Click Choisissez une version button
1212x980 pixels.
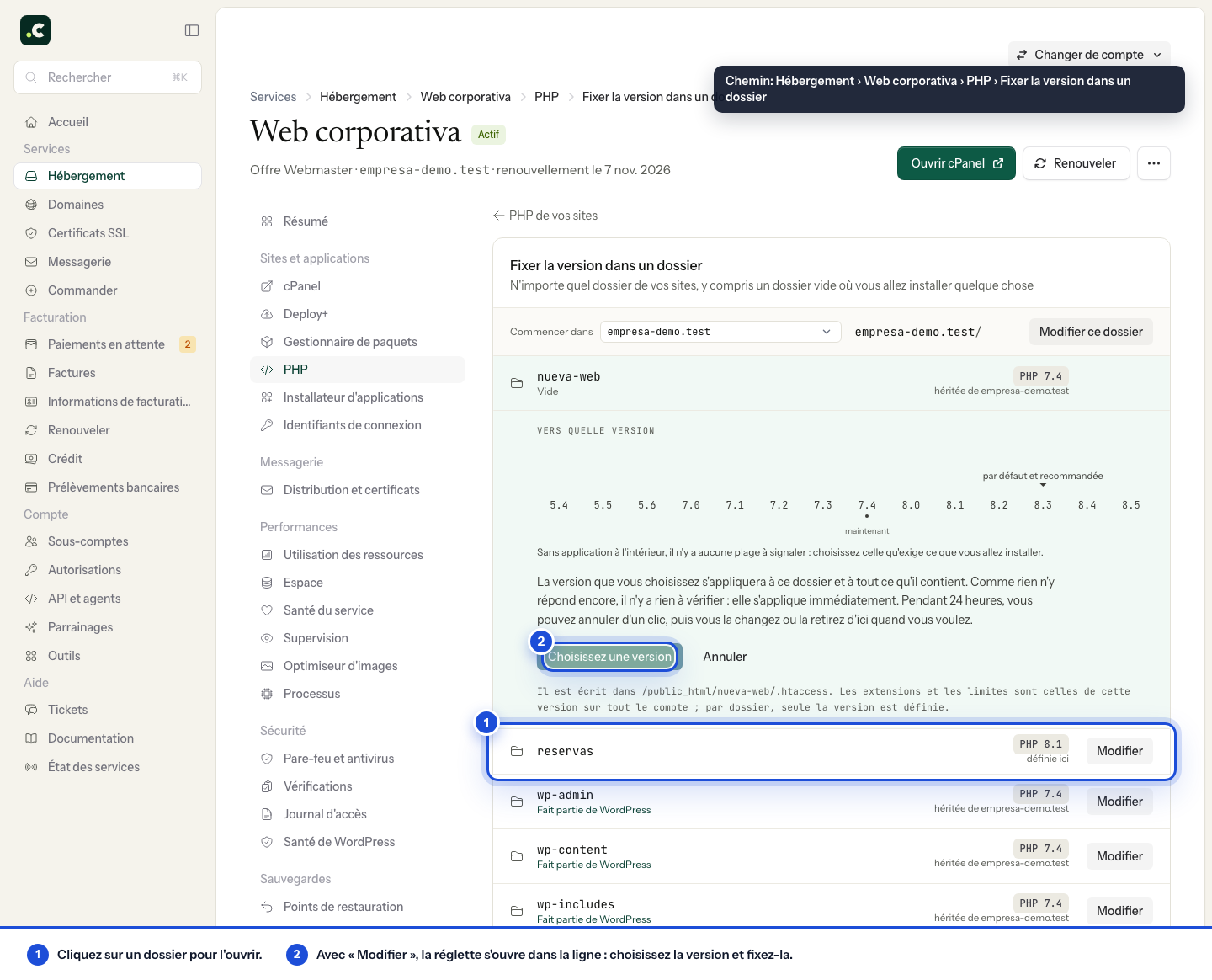coord(610,657)
